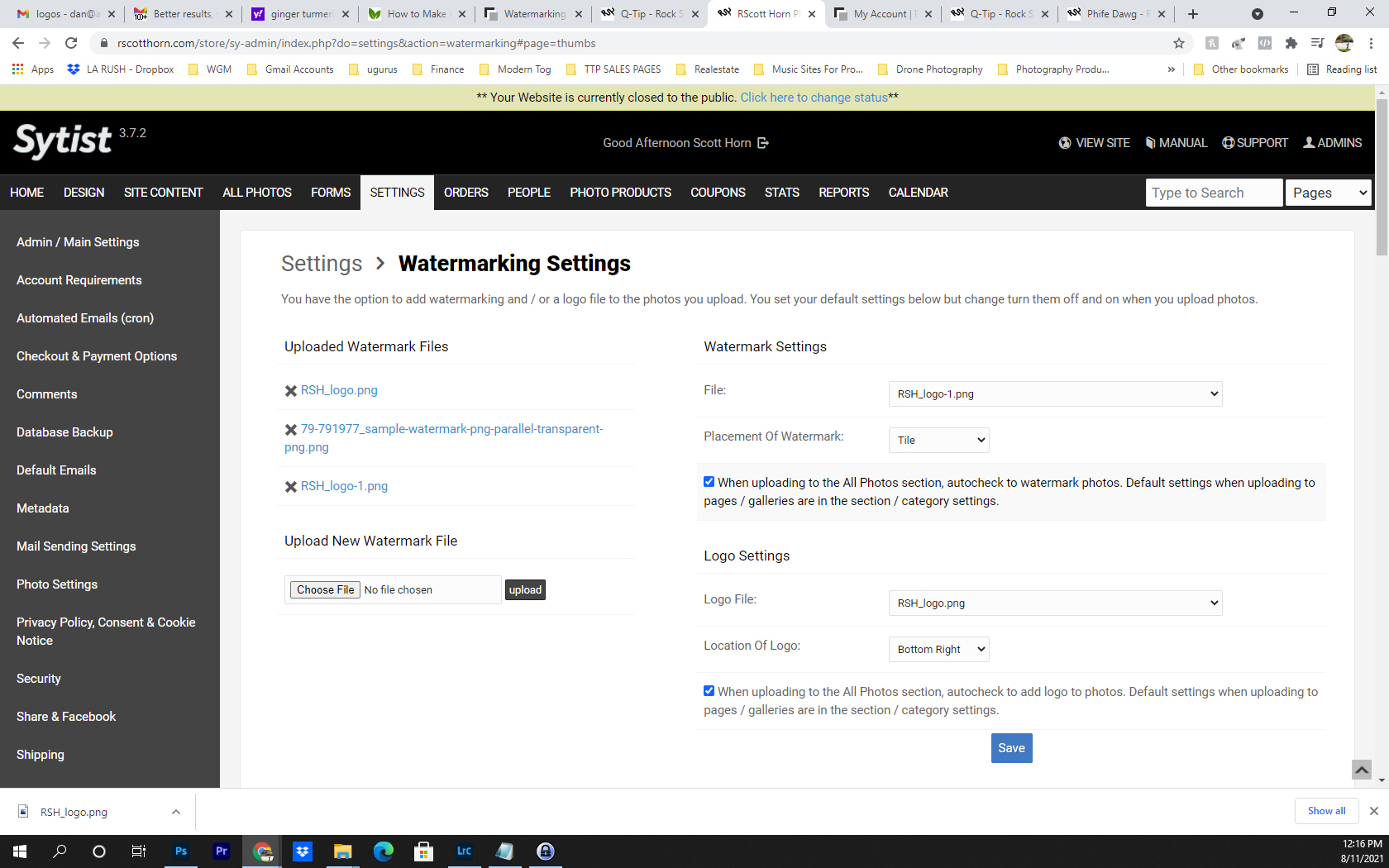The width and height of the screenshot is (1389, 868).
Task: Open Mail Sending Settings in sidebar
Action: (x=76, y=546)
